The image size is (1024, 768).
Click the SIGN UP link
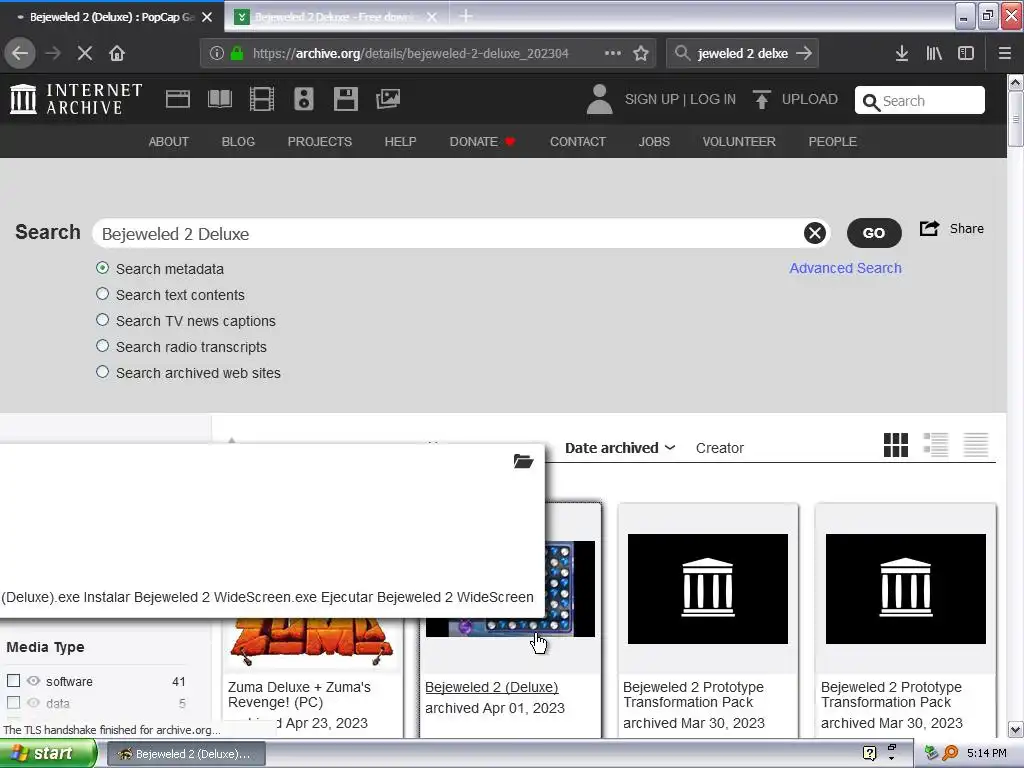pos(652,99)
